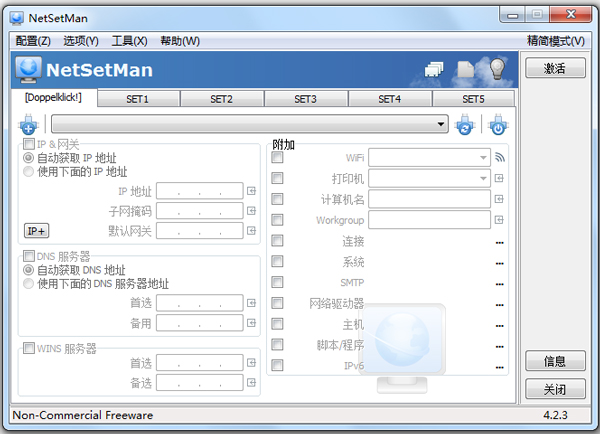
Task: Expand the WiFi dropdown list
Action: click(483, 158)
